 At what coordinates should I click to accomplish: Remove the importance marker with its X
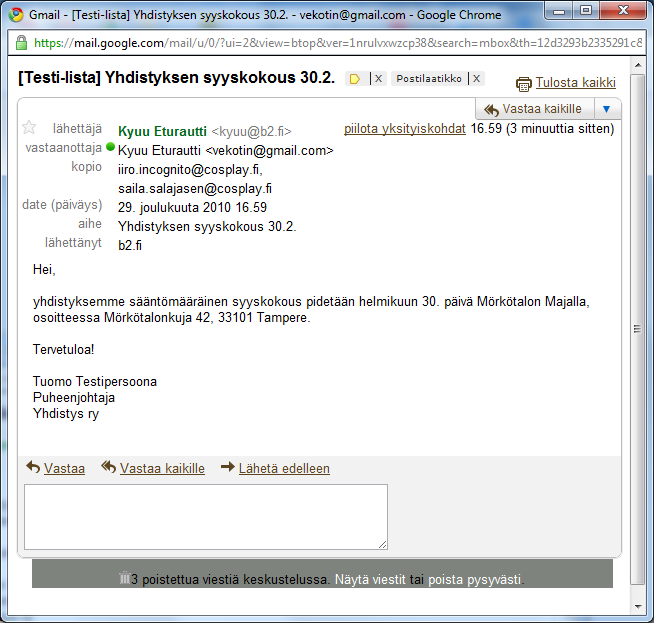point(378,79)
